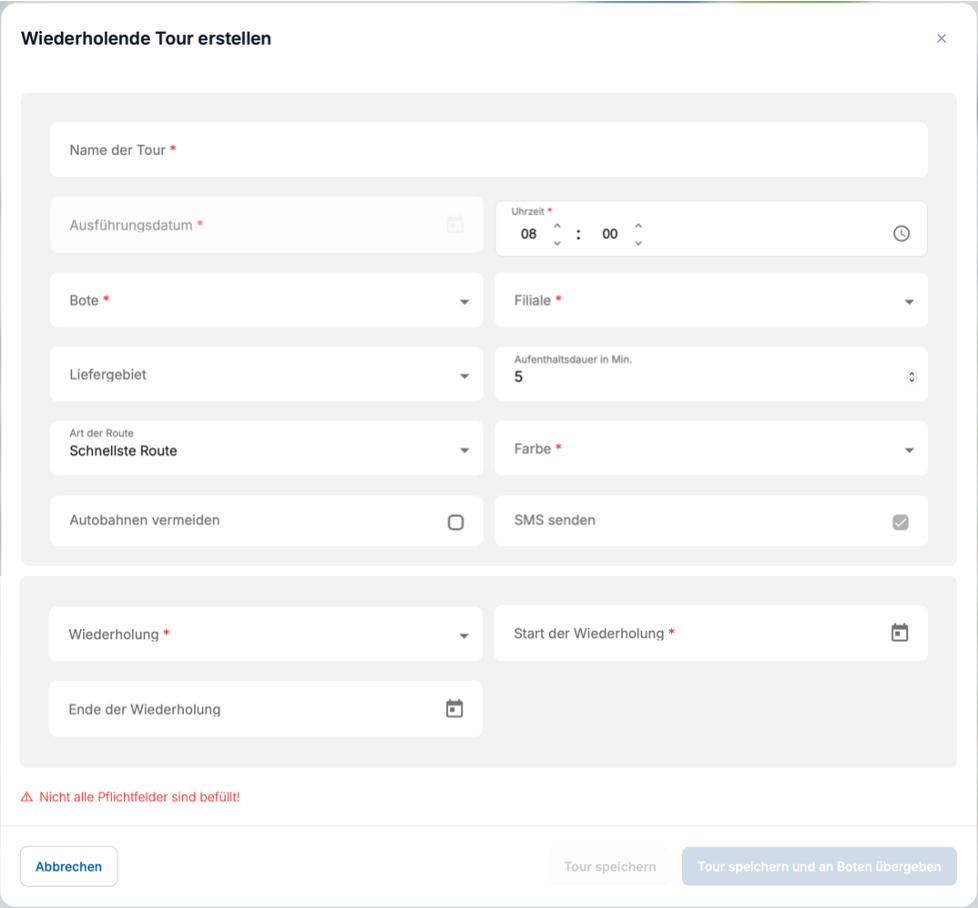
Task: Click the clock icon in Uhrzeit field
Action: 901,234
